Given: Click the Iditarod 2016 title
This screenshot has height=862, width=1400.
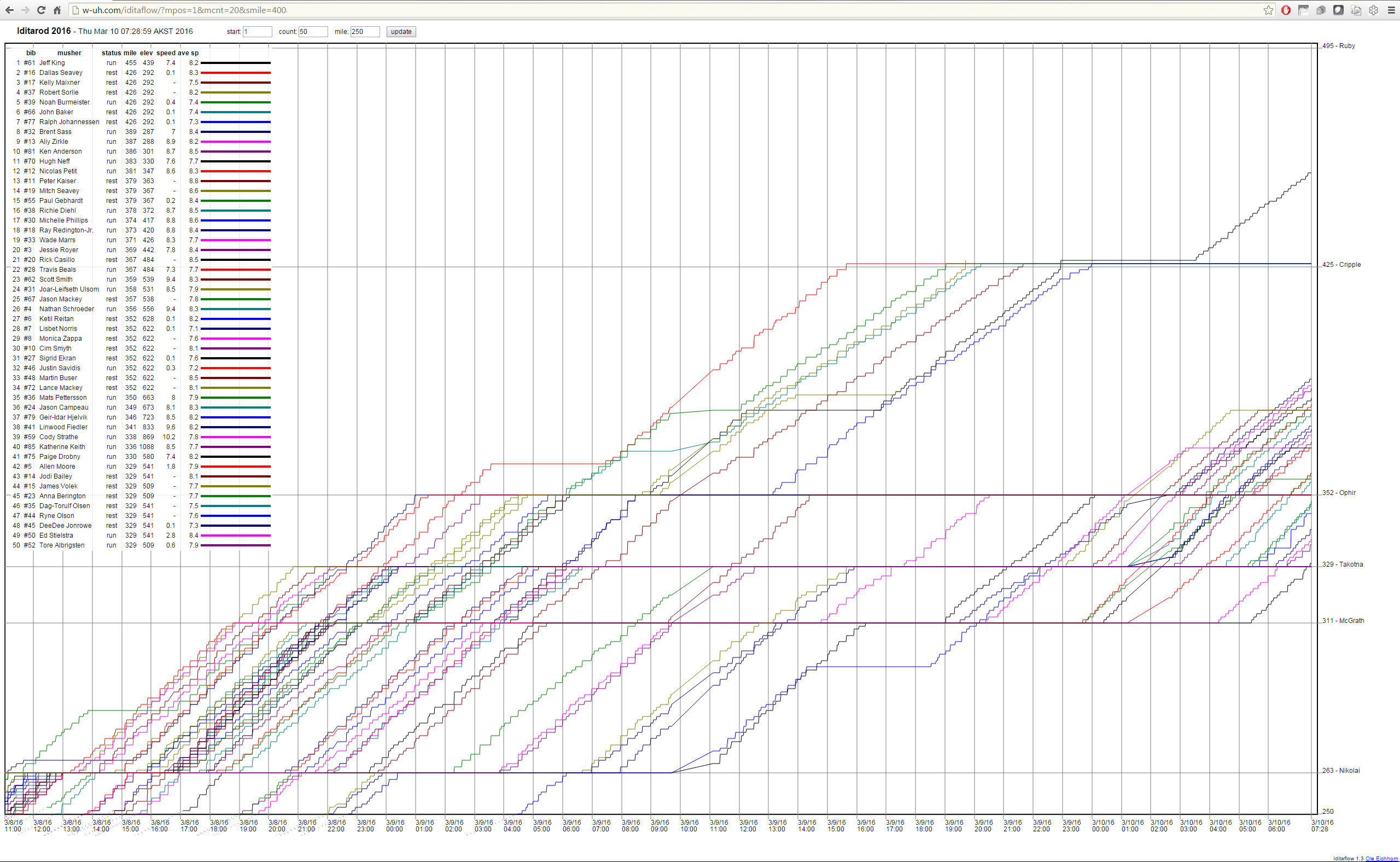Looking at the screenshot, I should click(x=44, y=31).
